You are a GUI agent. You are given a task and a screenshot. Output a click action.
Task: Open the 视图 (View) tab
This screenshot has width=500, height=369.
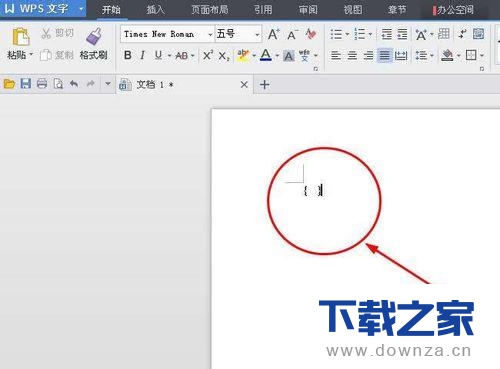tap(353, 9)
